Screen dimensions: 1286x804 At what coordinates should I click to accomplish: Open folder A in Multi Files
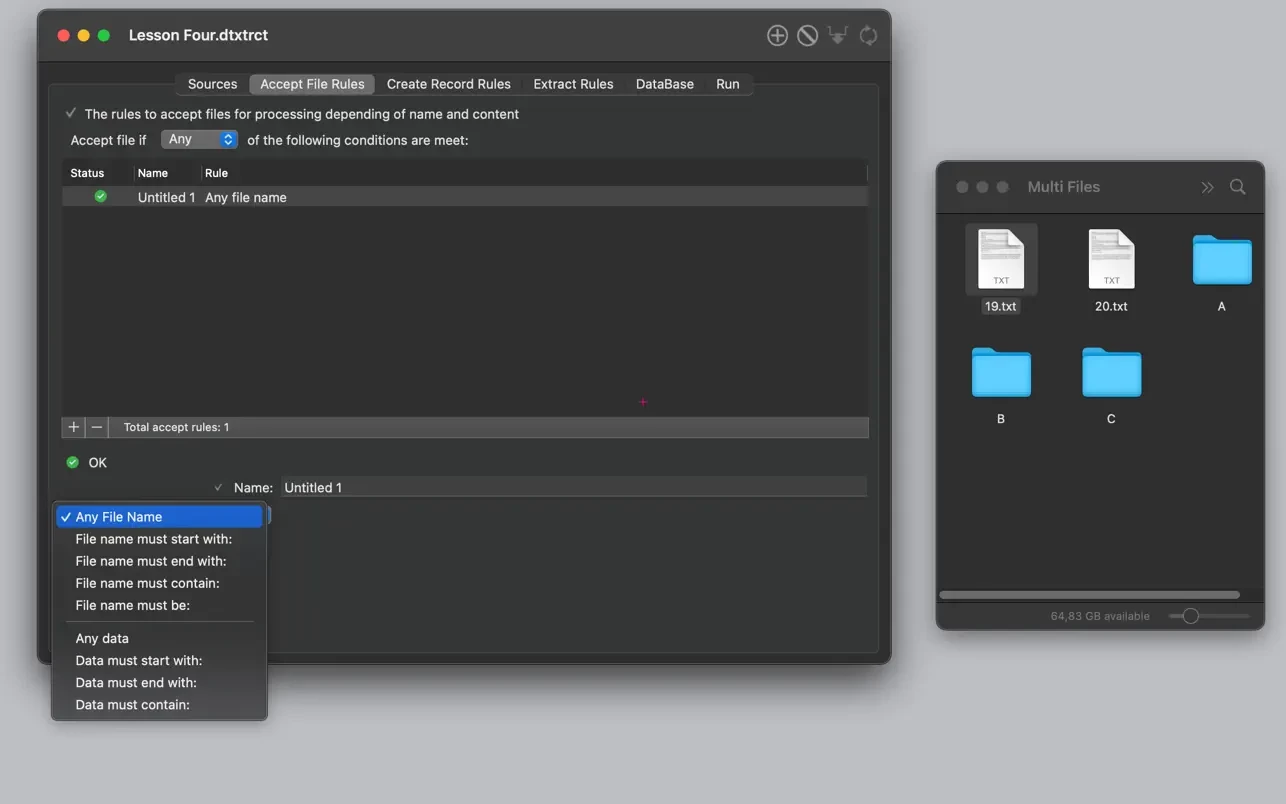(1221, 260)
